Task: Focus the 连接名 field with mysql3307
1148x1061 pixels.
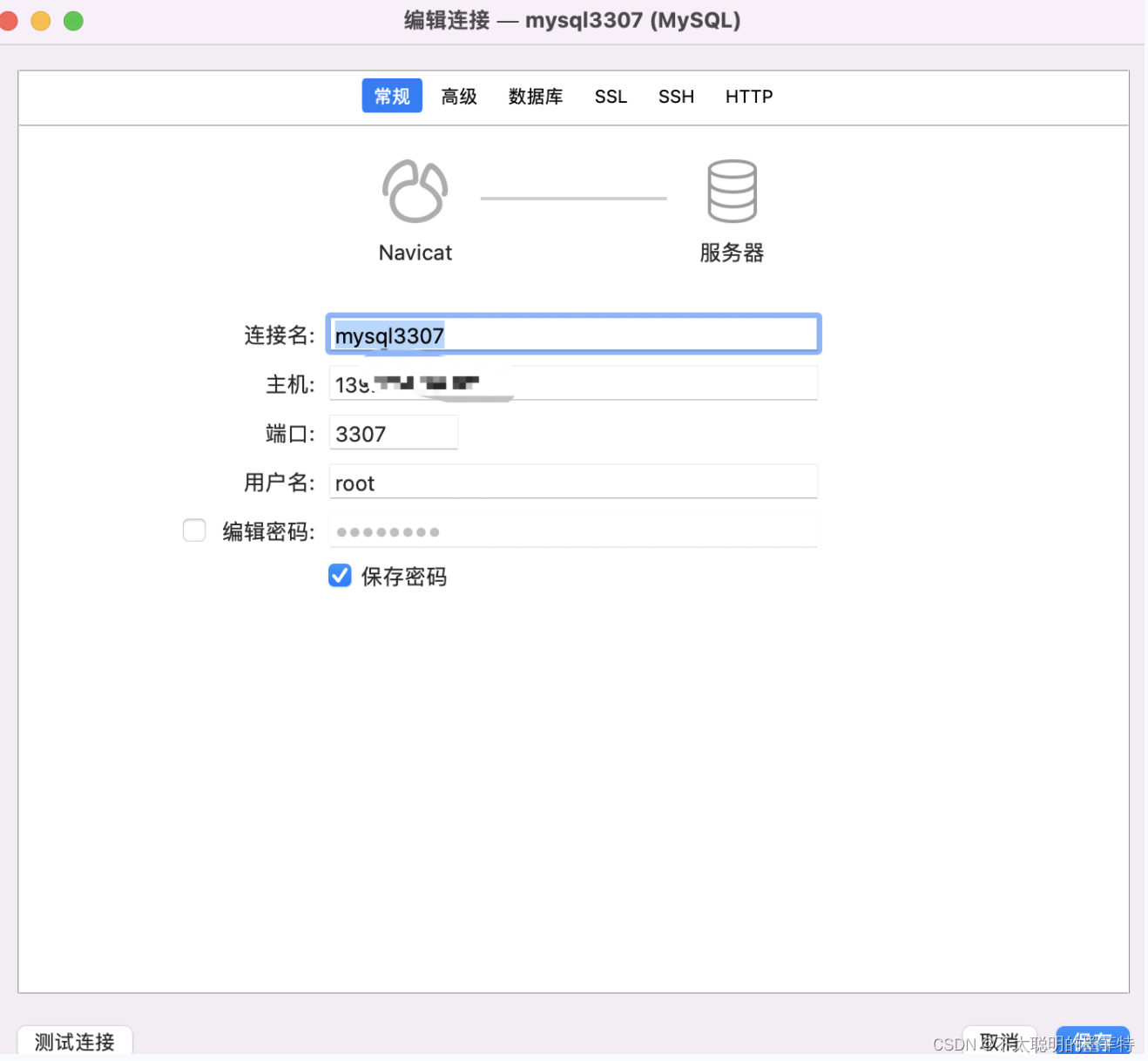Action: tap(573, 335)
